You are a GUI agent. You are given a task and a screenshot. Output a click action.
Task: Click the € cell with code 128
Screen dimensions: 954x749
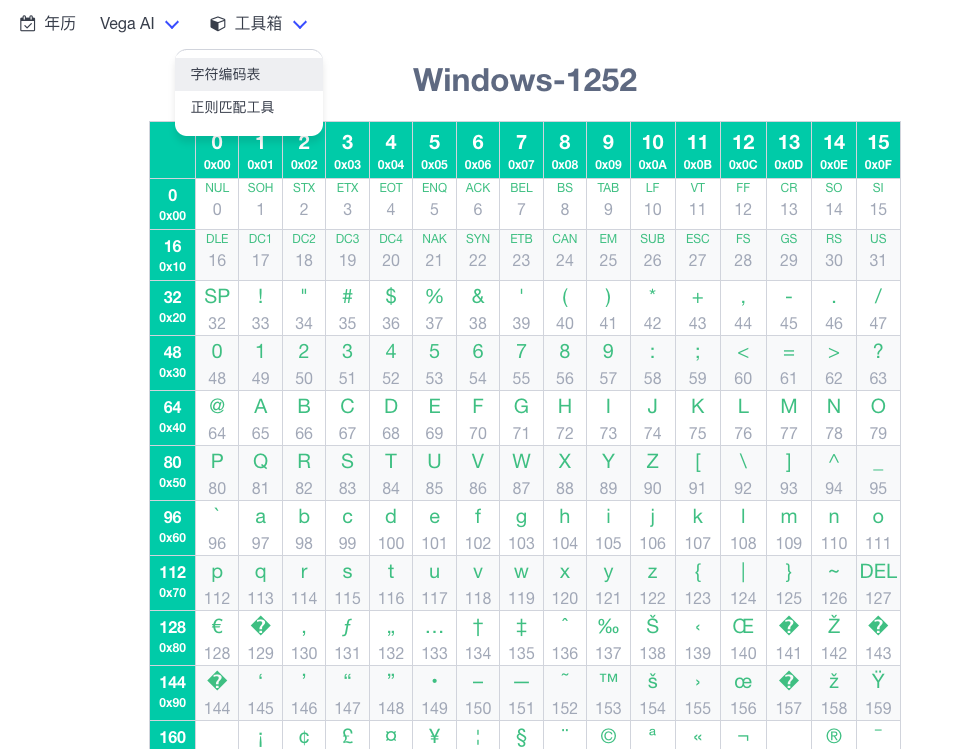[x=217, y=638]
